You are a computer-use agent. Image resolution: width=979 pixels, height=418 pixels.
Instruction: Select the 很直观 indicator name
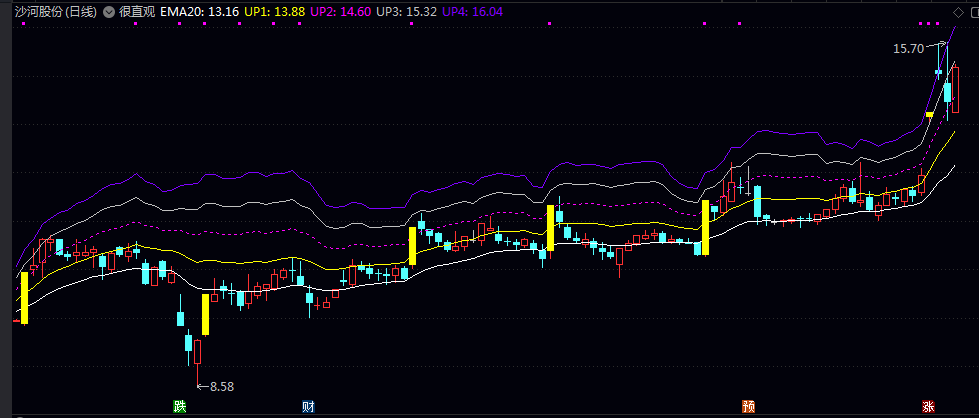tap(137, 12)
